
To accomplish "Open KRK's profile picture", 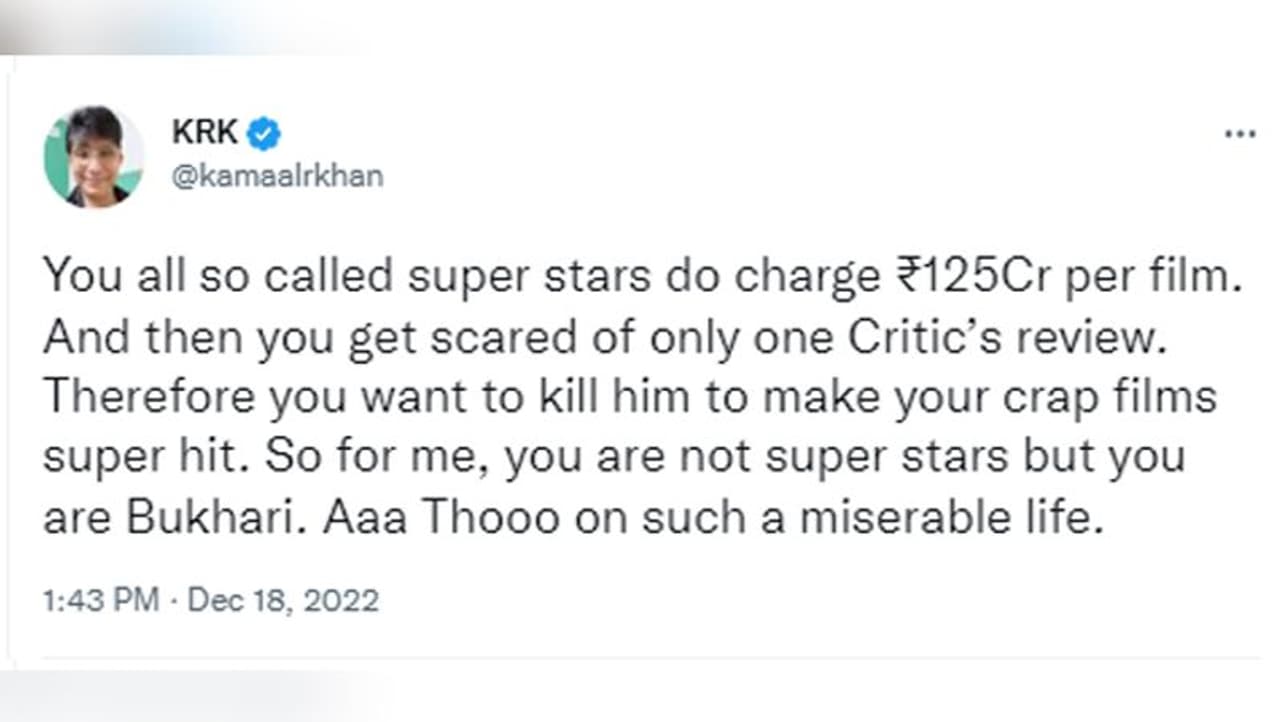I will (x=93, y=156).
